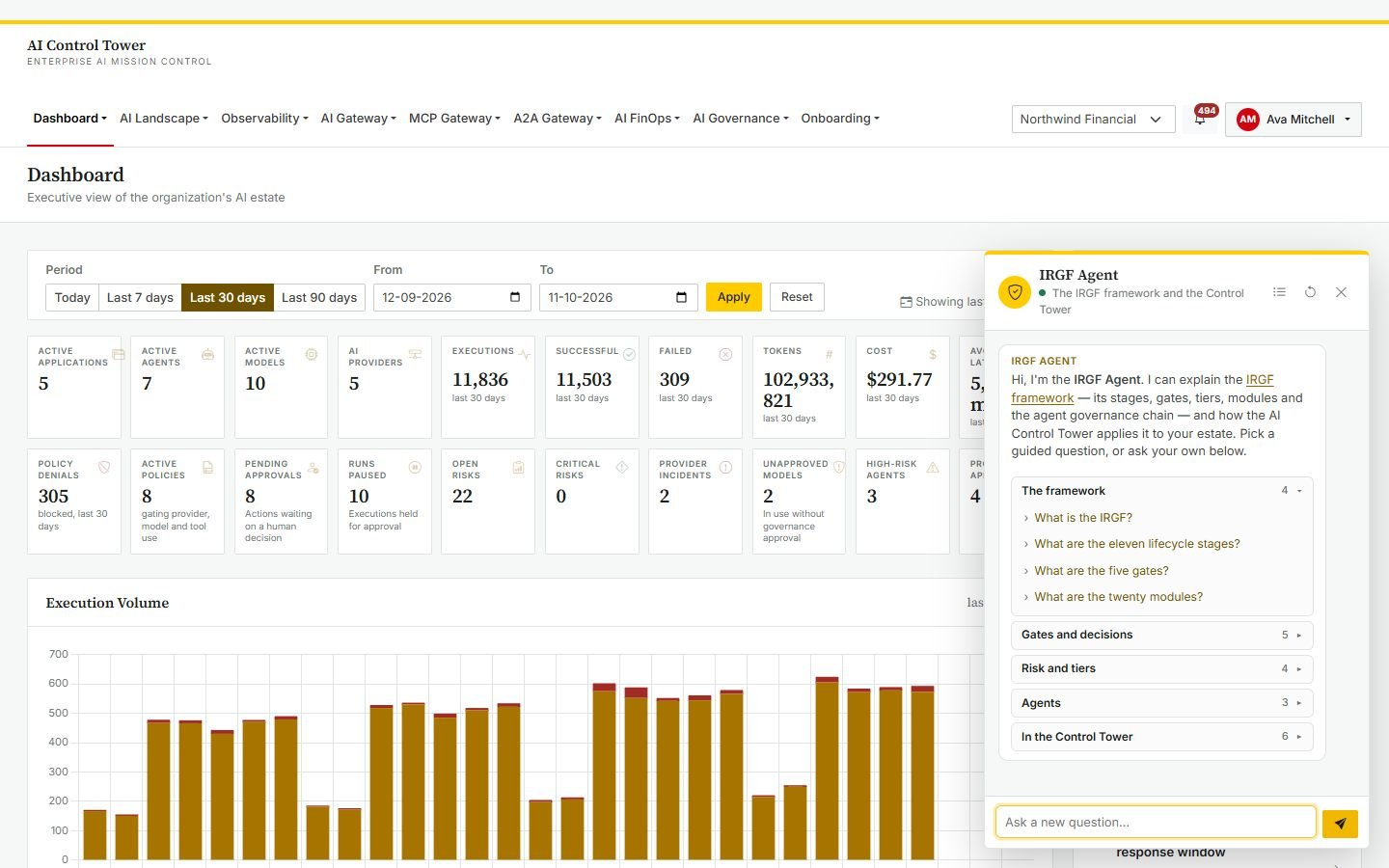Open the IRGF Agent conversation list icon
Image resolution: width=1389 pixels, height=868 pixels.
click(x=1279, y=292)
